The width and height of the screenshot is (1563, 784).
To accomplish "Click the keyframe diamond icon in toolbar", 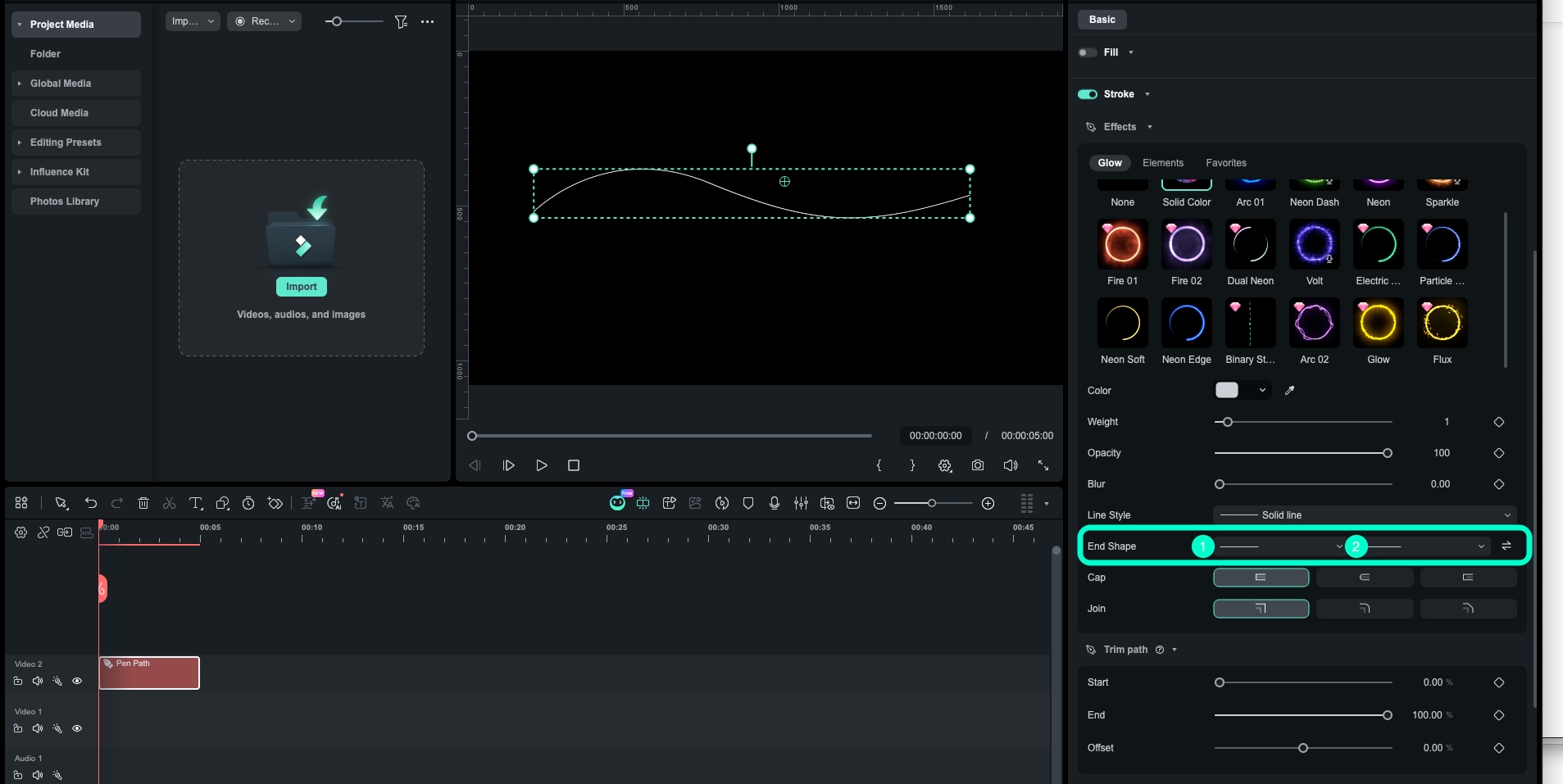I will click(275, 503).
